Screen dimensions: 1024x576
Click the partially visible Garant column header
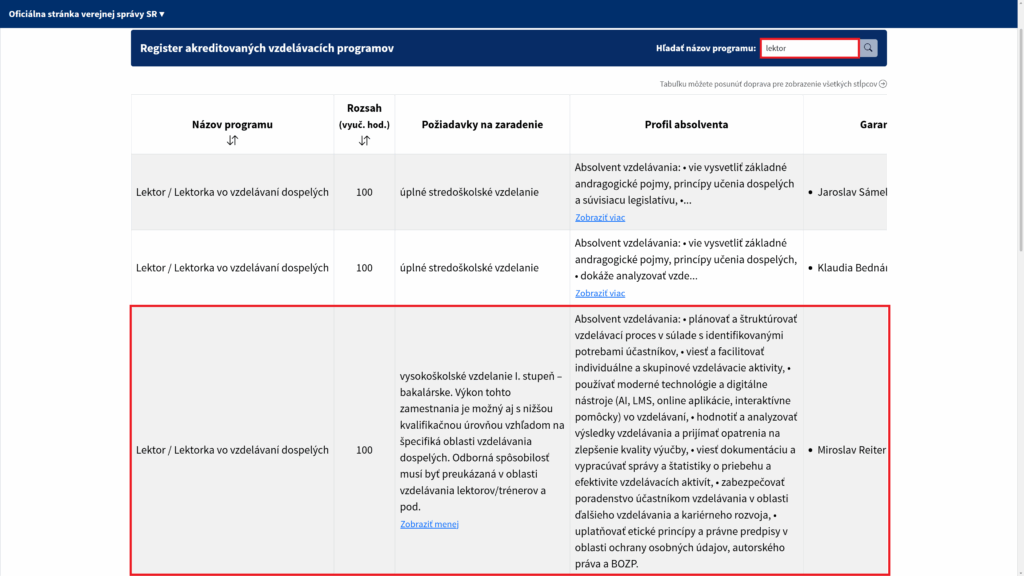click(873, 124)
